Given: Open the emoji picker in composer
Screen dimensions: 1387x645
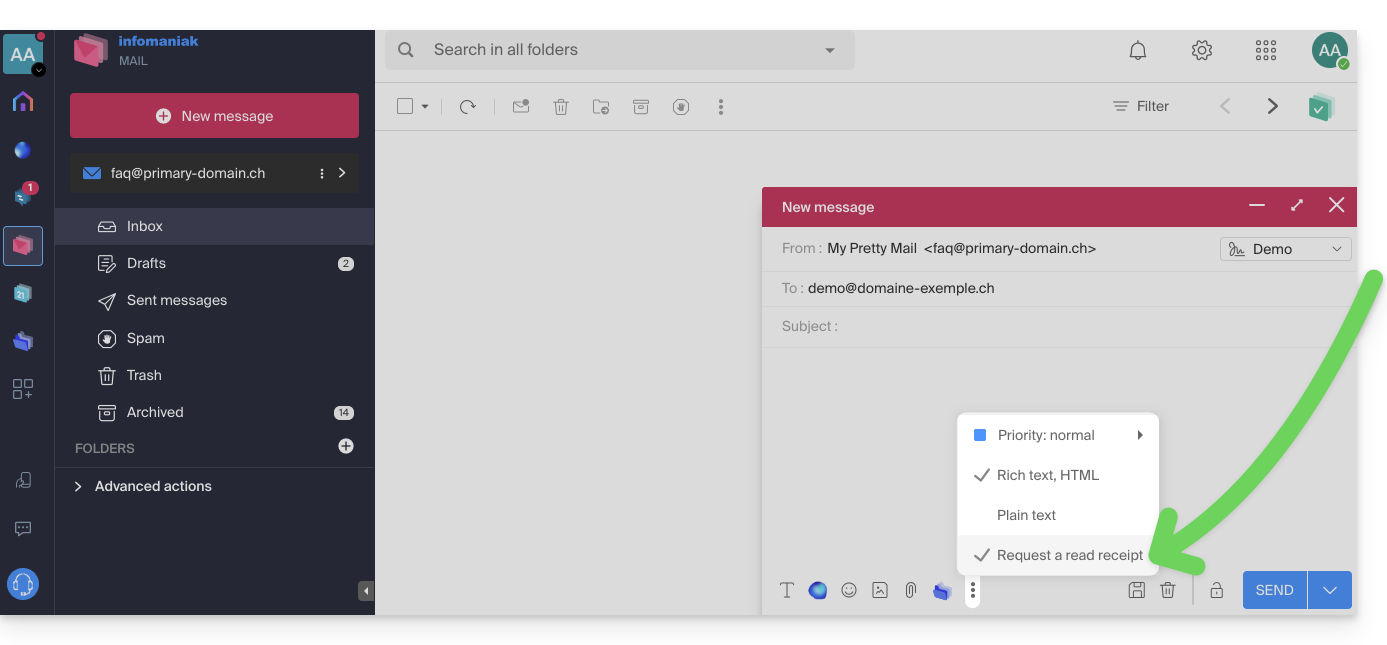Looking at the screenshot, I should click(x=849, y=590).
